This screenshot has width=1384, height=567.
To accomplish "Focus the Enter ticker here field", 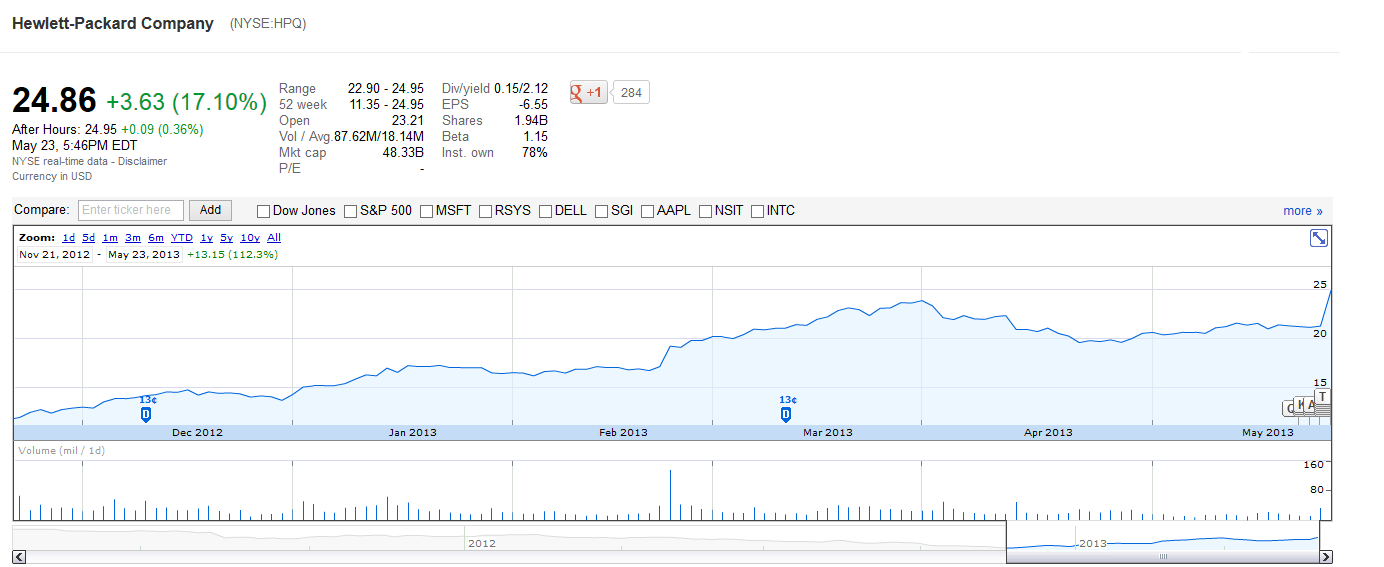I will click(x=131, y=210).
